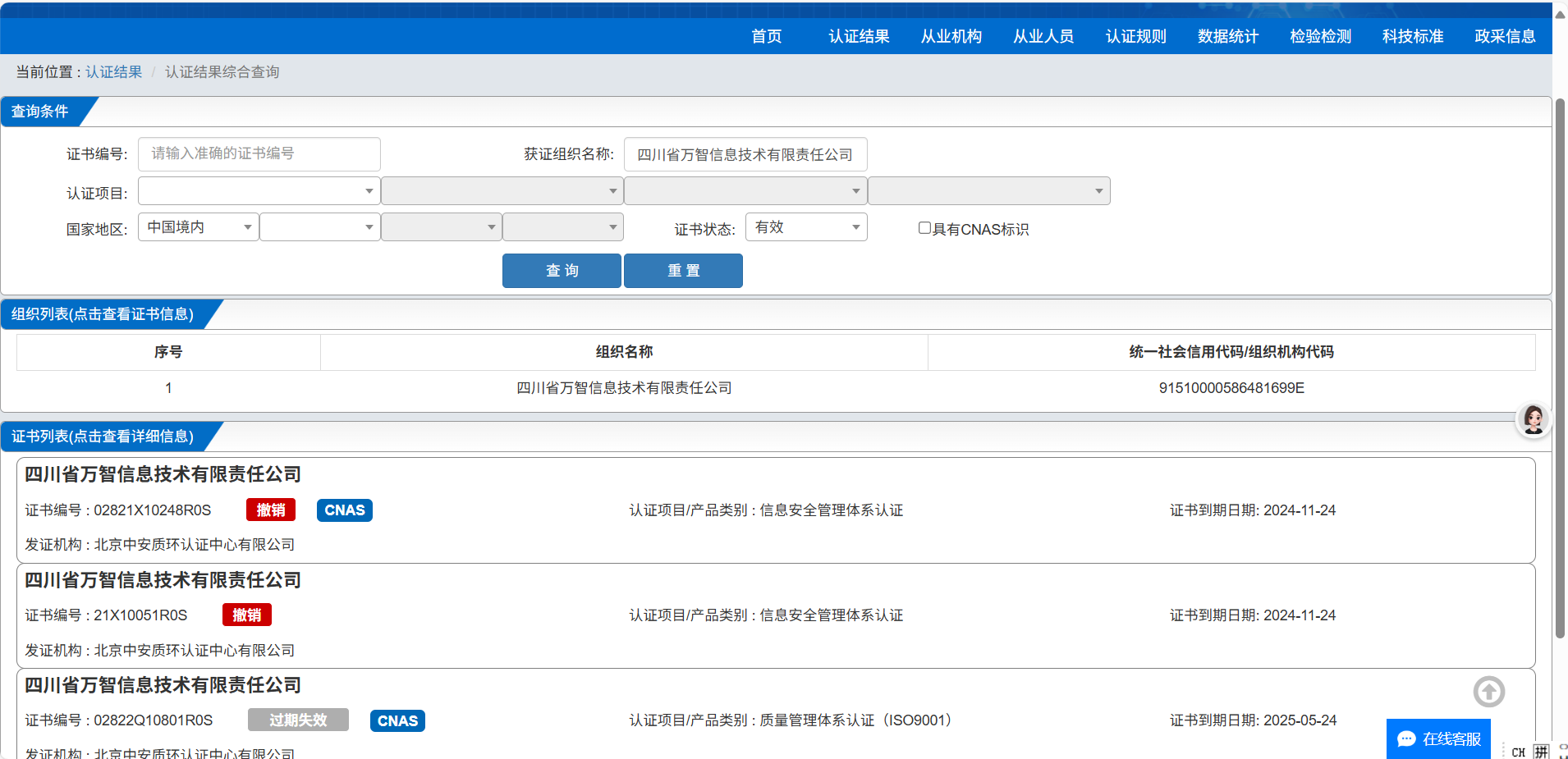Click the 查询条件 section header

point(40,112)
